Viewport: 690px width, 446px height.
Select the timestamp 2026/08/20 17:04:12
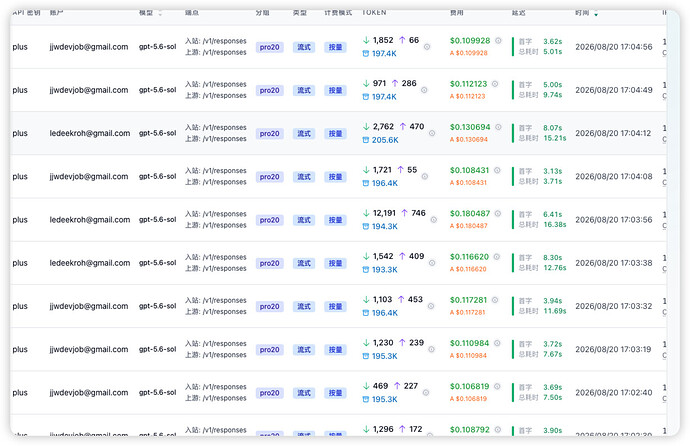tap(613, 133)
